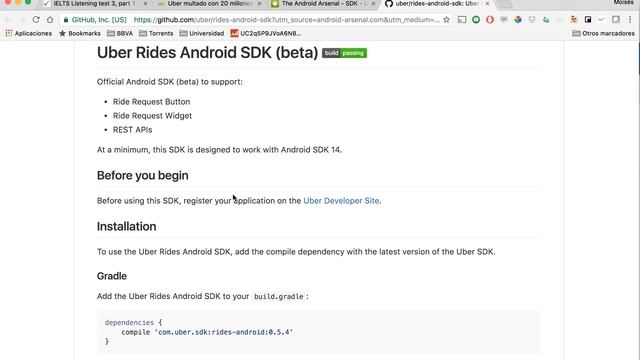Open Chrome's three-dot menu
This screenshot has height=360, width=640.
click(x=630, y=20)
